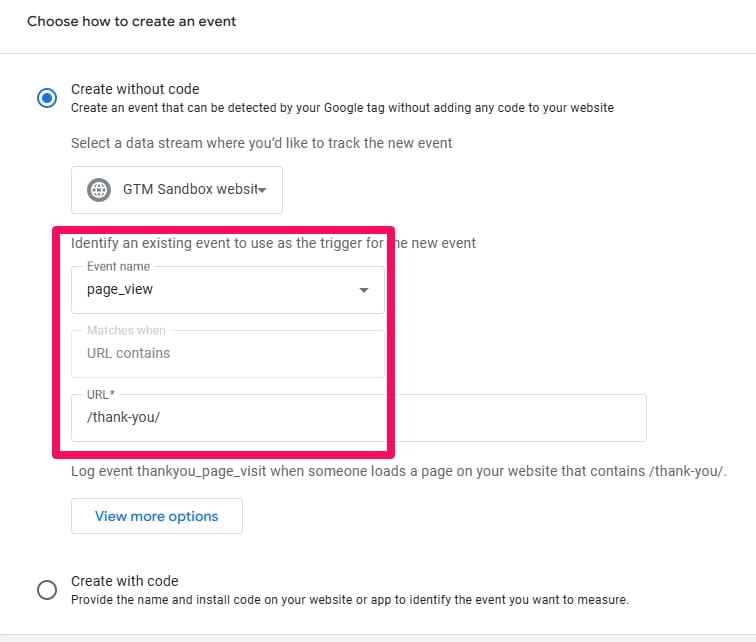Select the Create with code radio button

[x=47, y=589]
